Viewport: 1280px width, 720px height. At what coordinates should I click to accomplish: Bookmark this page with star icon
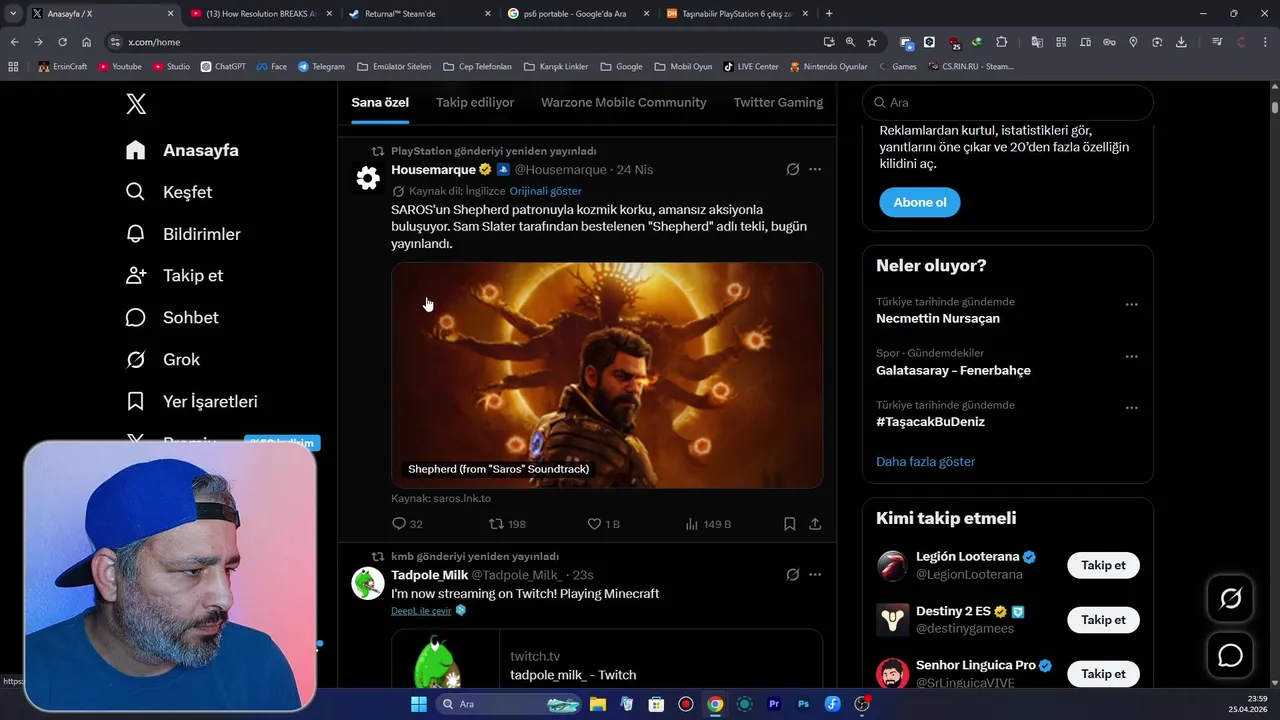(x=872, y=42)
